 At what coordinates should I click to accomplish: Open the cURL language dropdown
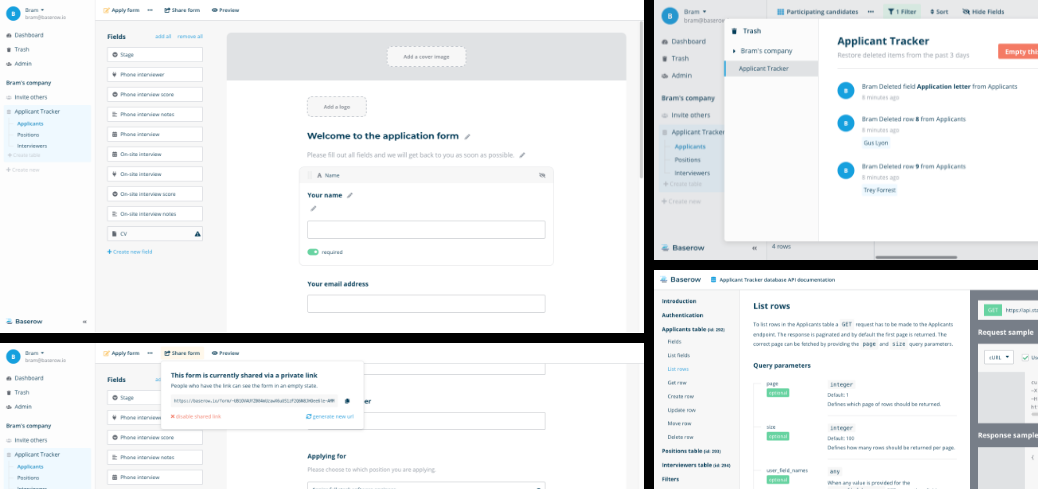coord(1000,357)
